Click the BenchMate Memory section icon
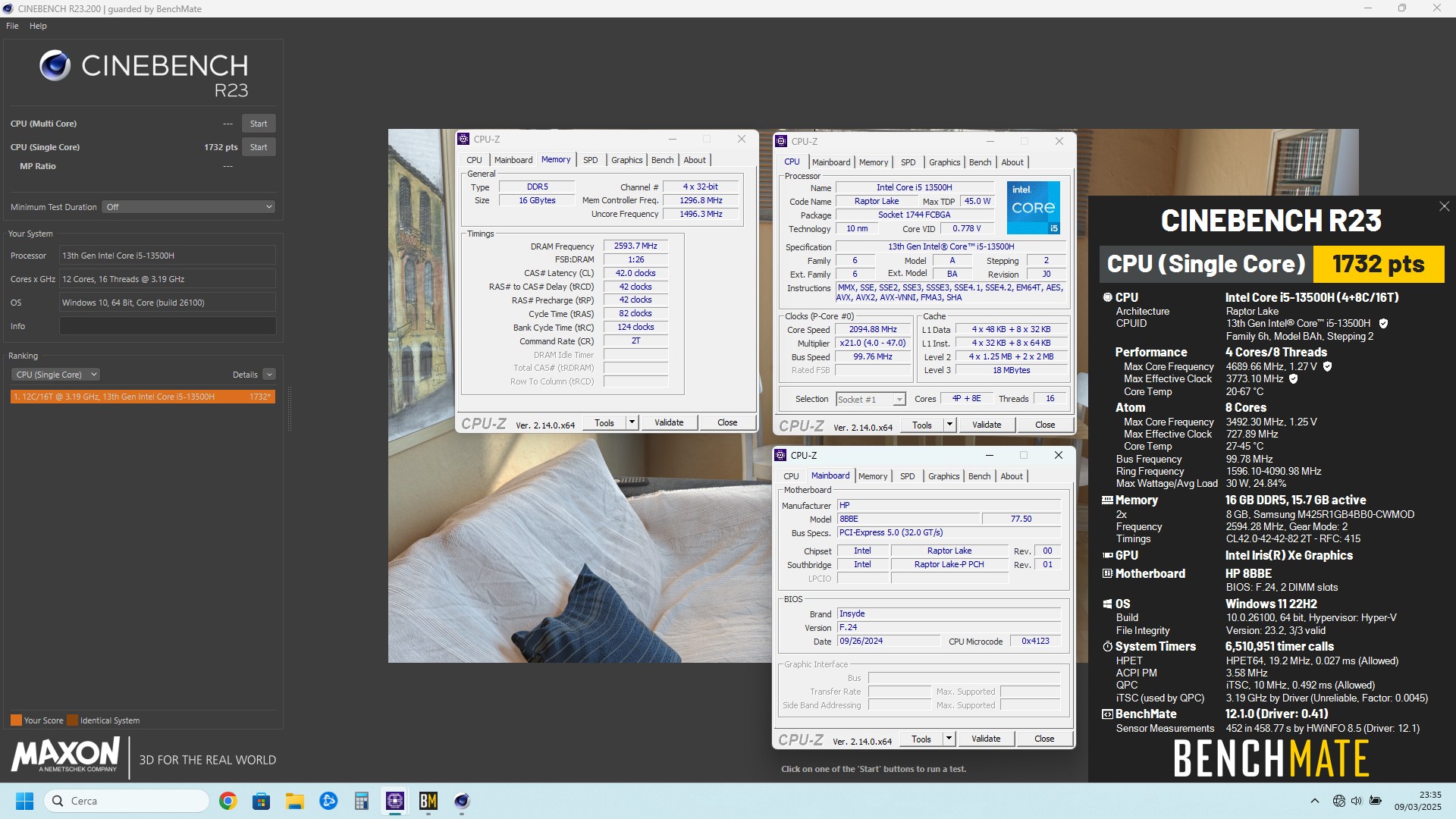 pos(1107,500)
